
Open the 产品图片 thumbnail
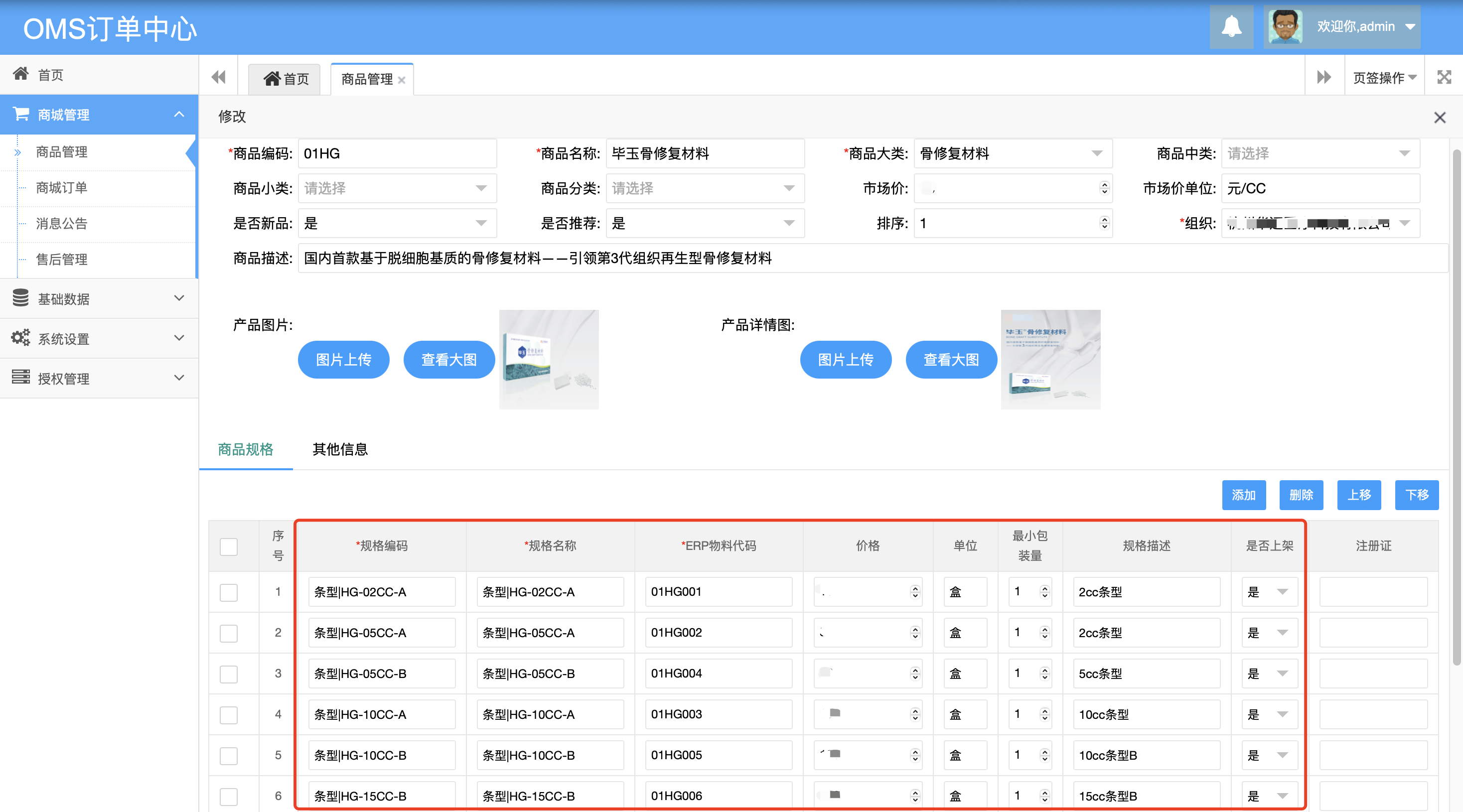(x=549, y=360)
